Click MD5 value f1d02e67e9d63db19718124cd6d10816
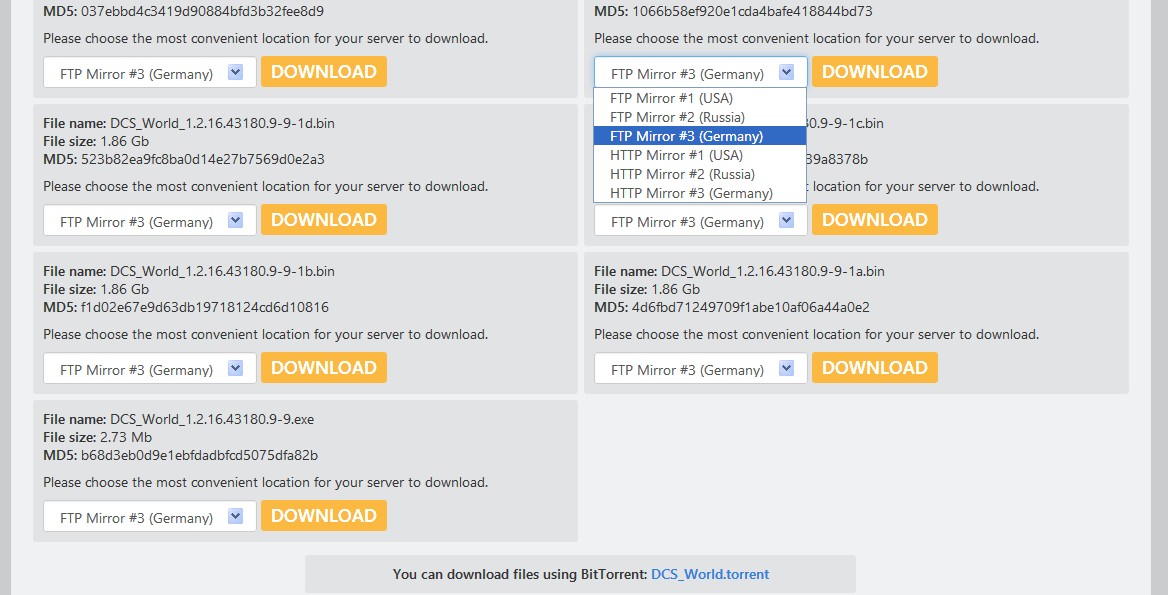The height and width of the screenshot is (595, 1168). pyautogui.click(x=205, y=308)
